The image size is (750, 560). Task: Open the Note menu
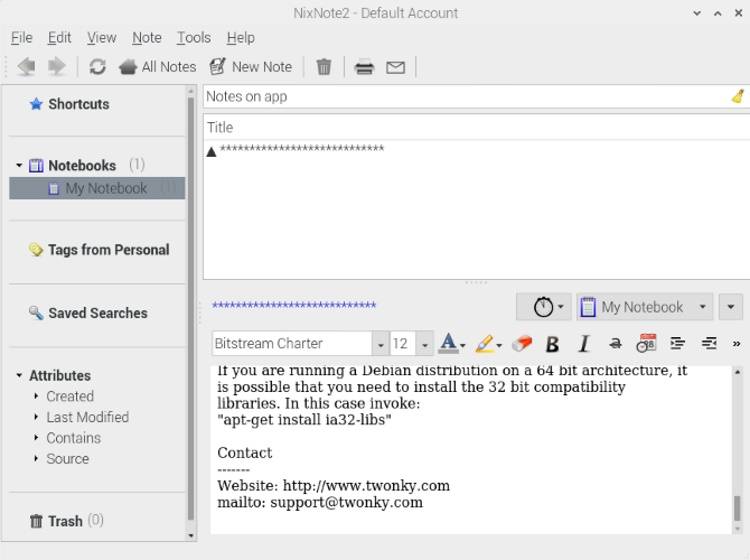(146, 38)
